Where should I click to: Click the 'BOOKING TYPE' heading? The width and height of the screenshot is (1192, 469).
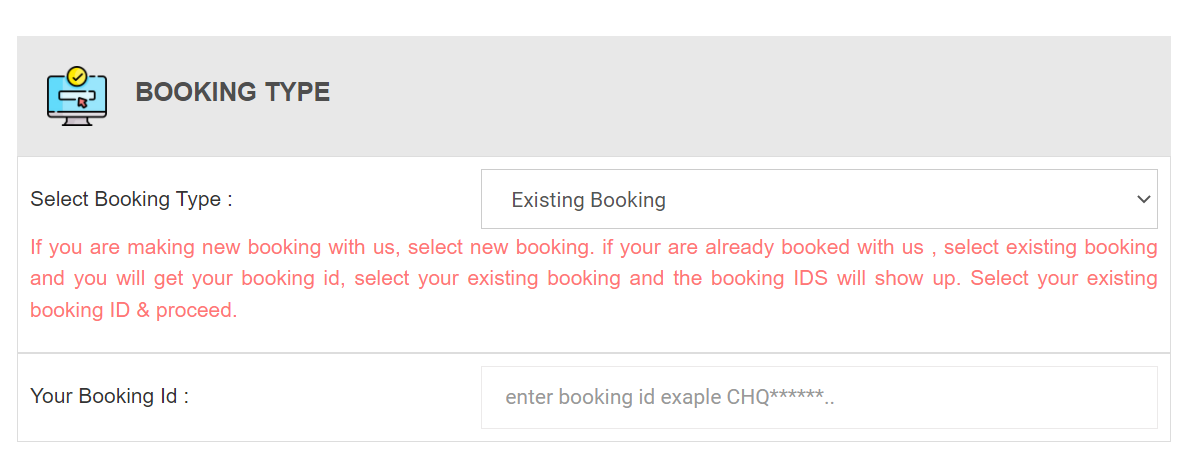(x=232, y=92)
